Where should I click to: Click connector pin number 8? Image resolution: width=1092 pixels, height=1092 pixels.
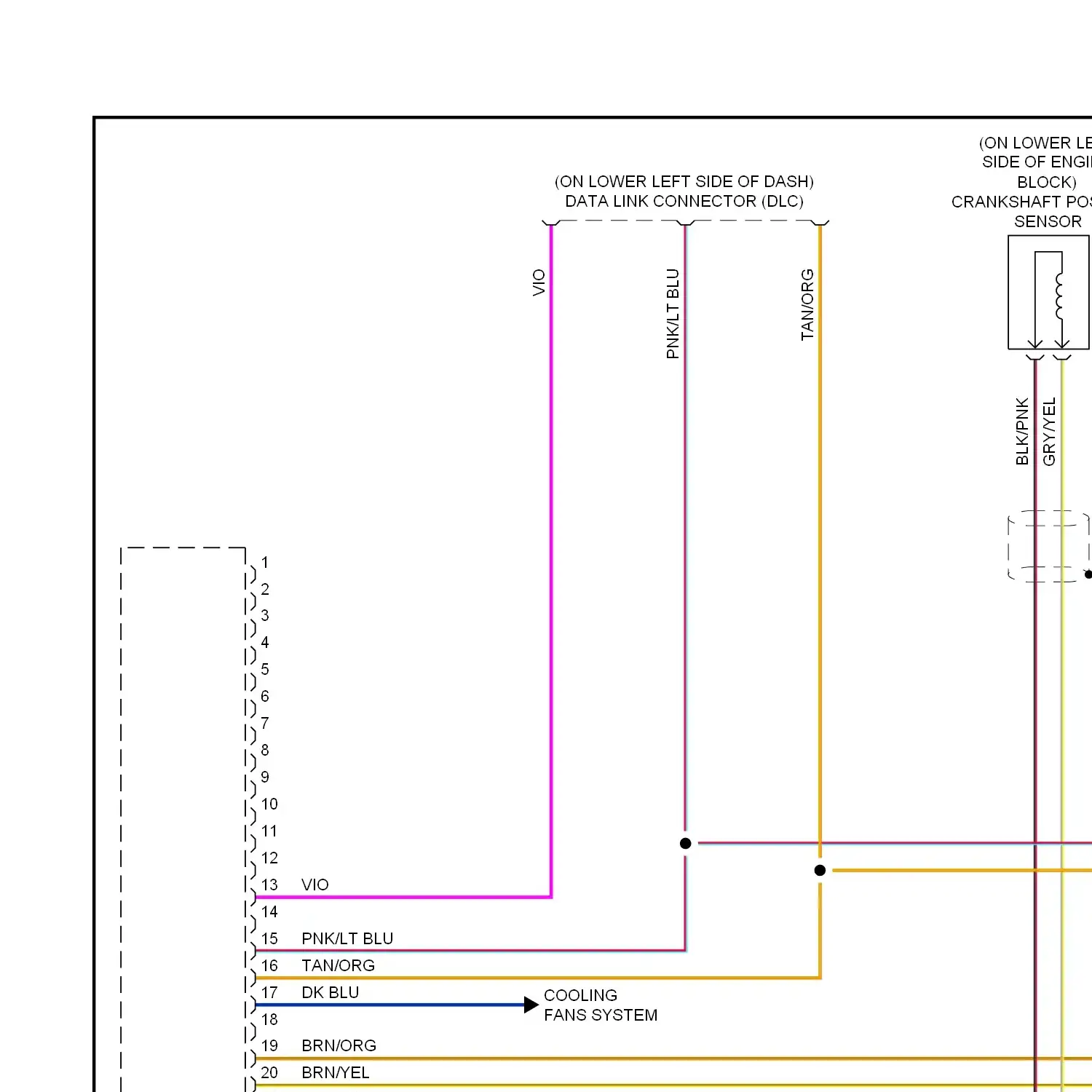pyautogui.click(x=265, y=750)
